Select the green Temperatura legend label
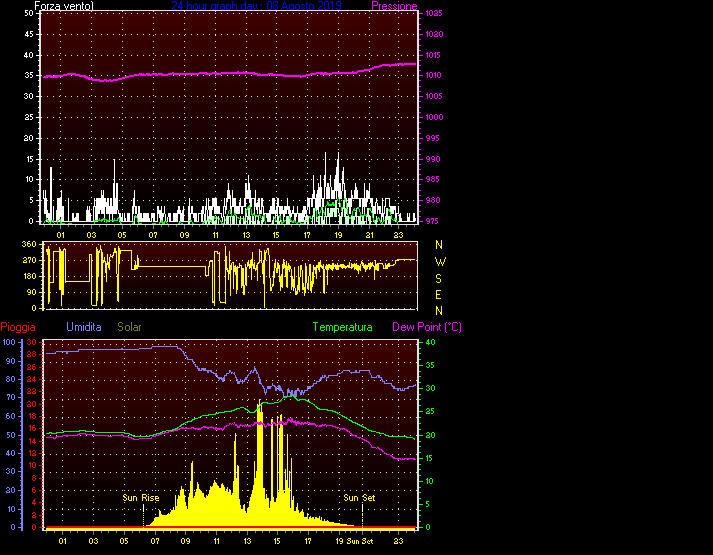This screenshot has width=713, height=555. coord(342,327)
